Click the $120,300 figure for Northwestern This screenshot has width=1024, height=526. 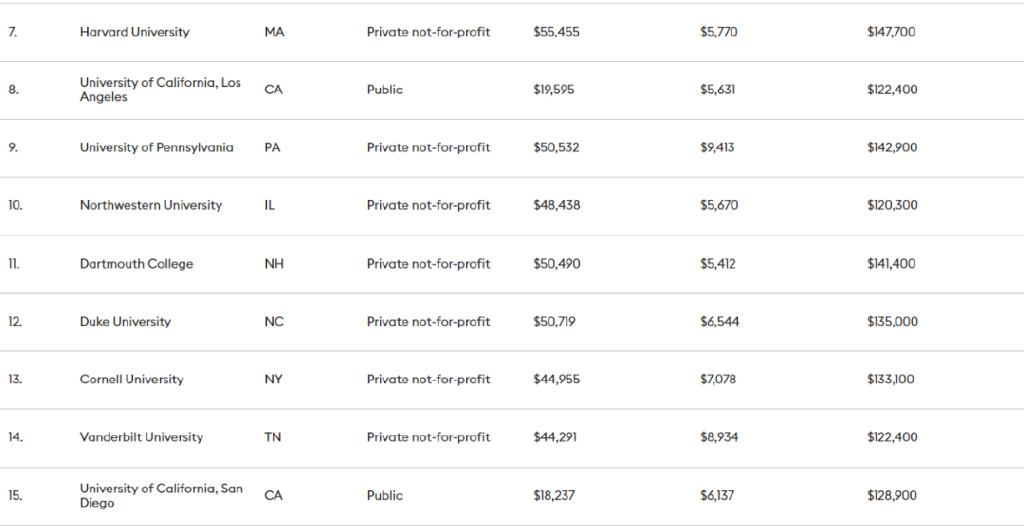coord(892,205)
